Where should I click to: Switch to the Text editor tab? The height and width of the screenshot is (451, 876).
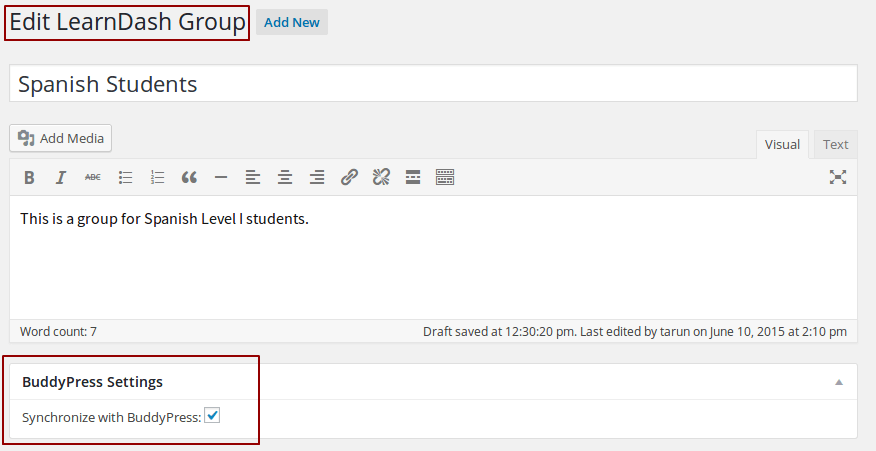click(x=835, y=144)
